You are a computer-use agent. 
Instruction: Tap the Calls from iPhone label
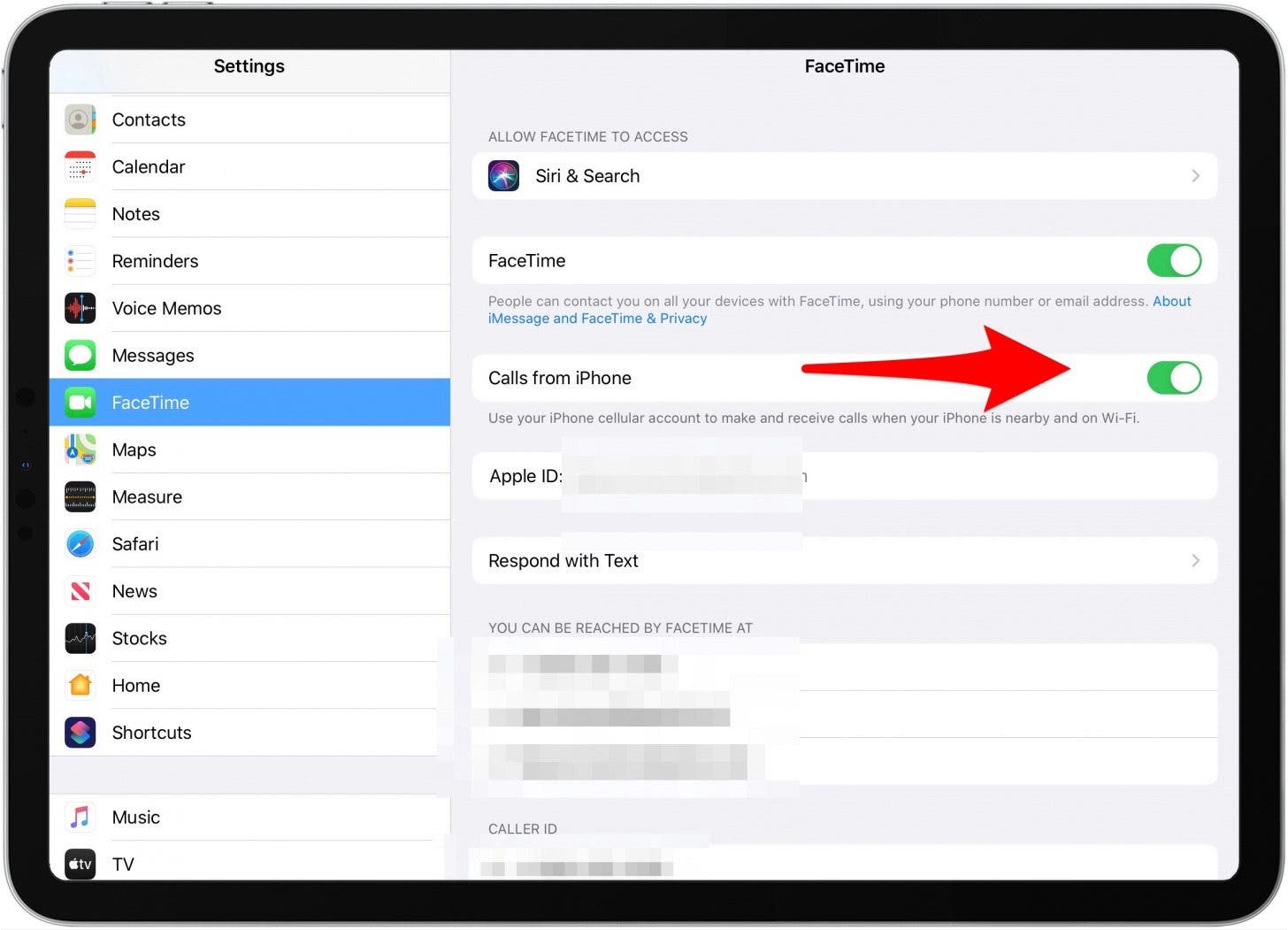click(x=560, y=378)
